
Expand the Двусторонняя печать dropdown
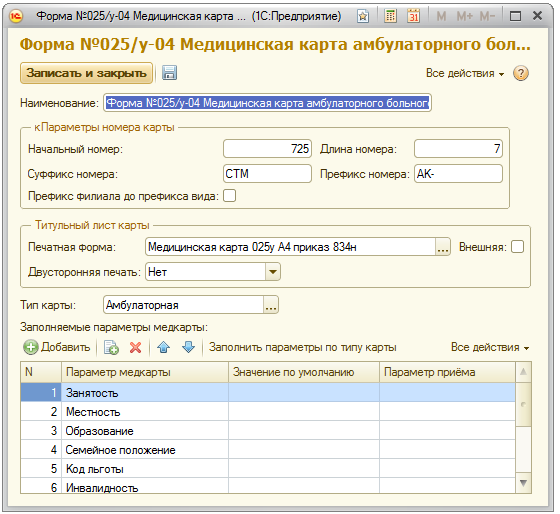pyautogui.click(x=273, y=272)
